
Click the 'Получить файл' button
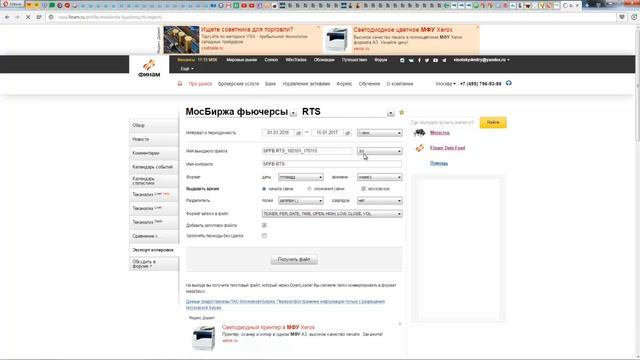click(x=294, y=260)
